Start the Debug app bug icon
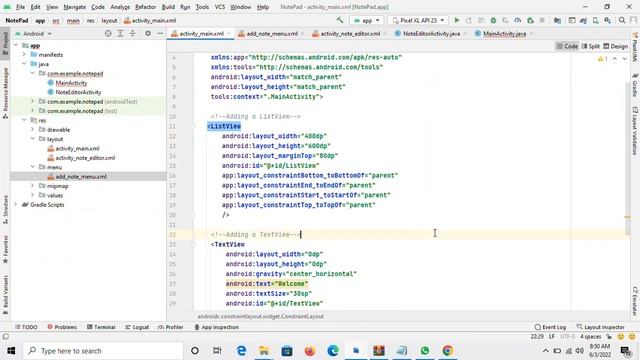640x360 pixels. pos(493,20)
